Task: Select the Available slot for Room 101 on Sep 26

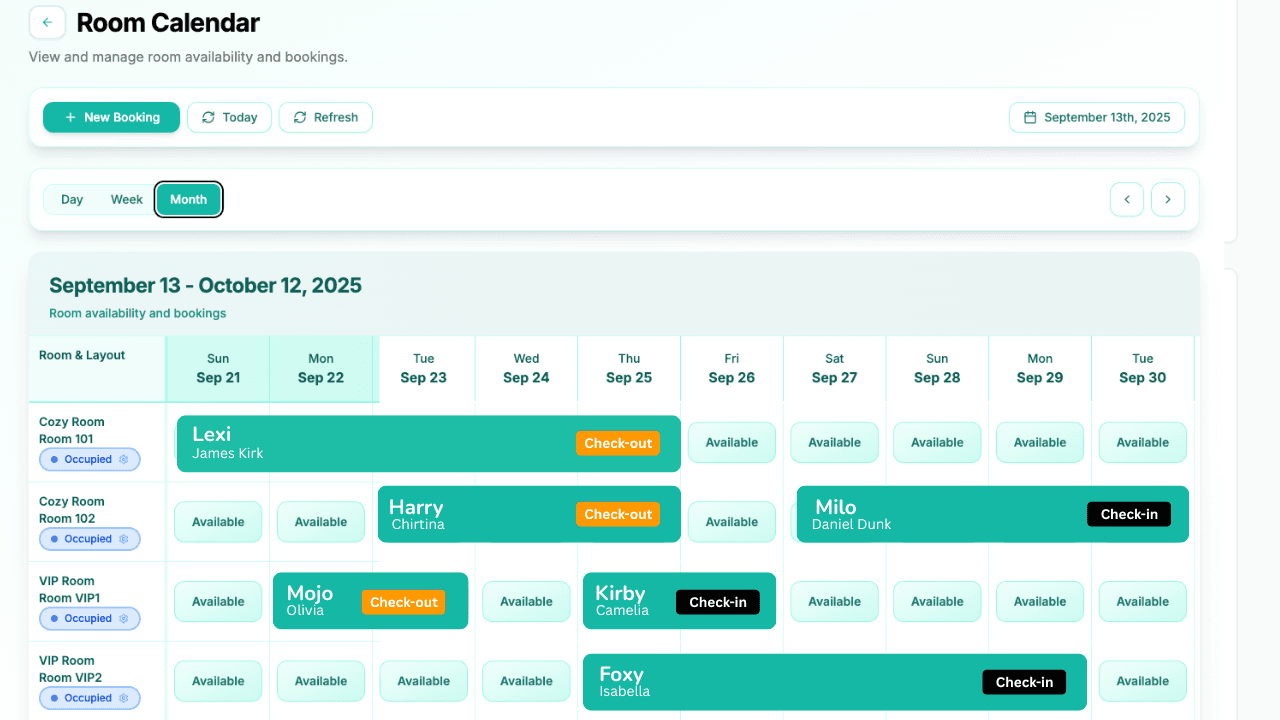Action: (731, 442)
